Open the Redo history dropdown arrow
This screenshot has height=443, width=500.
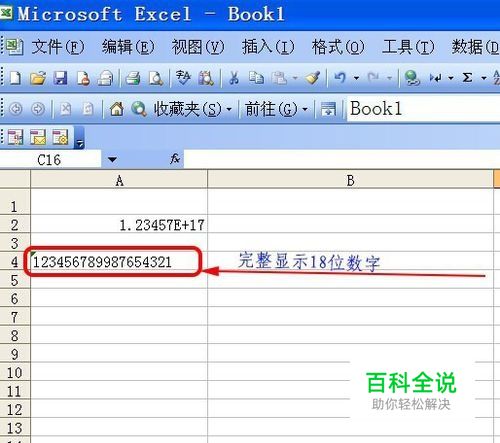[389, 79]
